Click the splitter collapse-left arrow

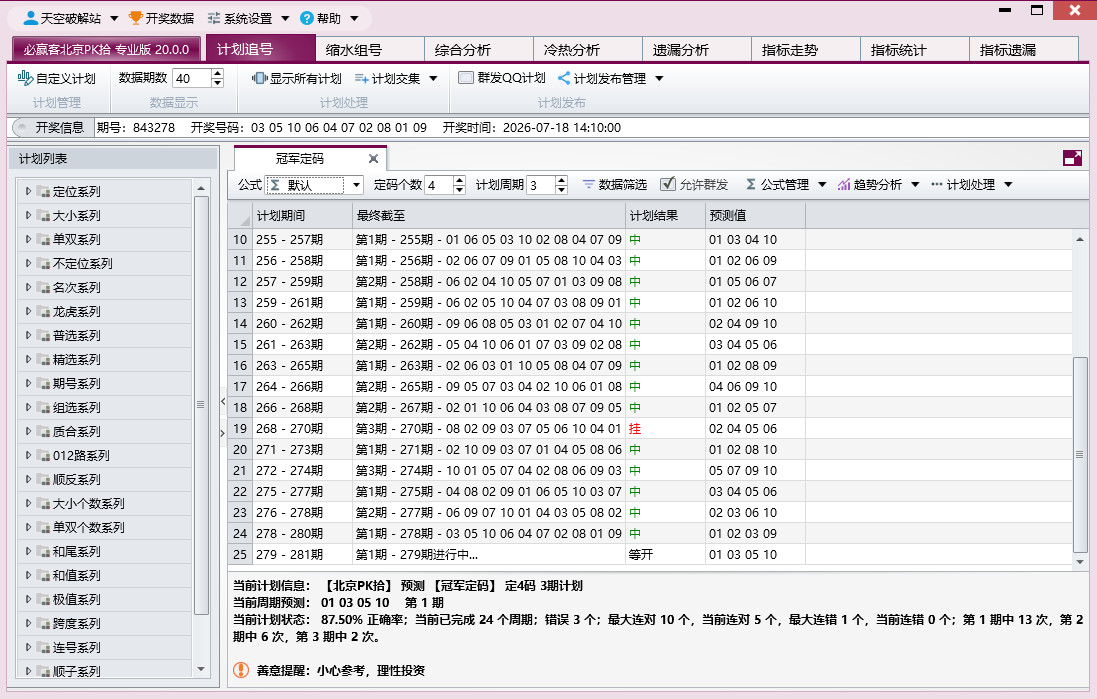click(x=223, y=401)
